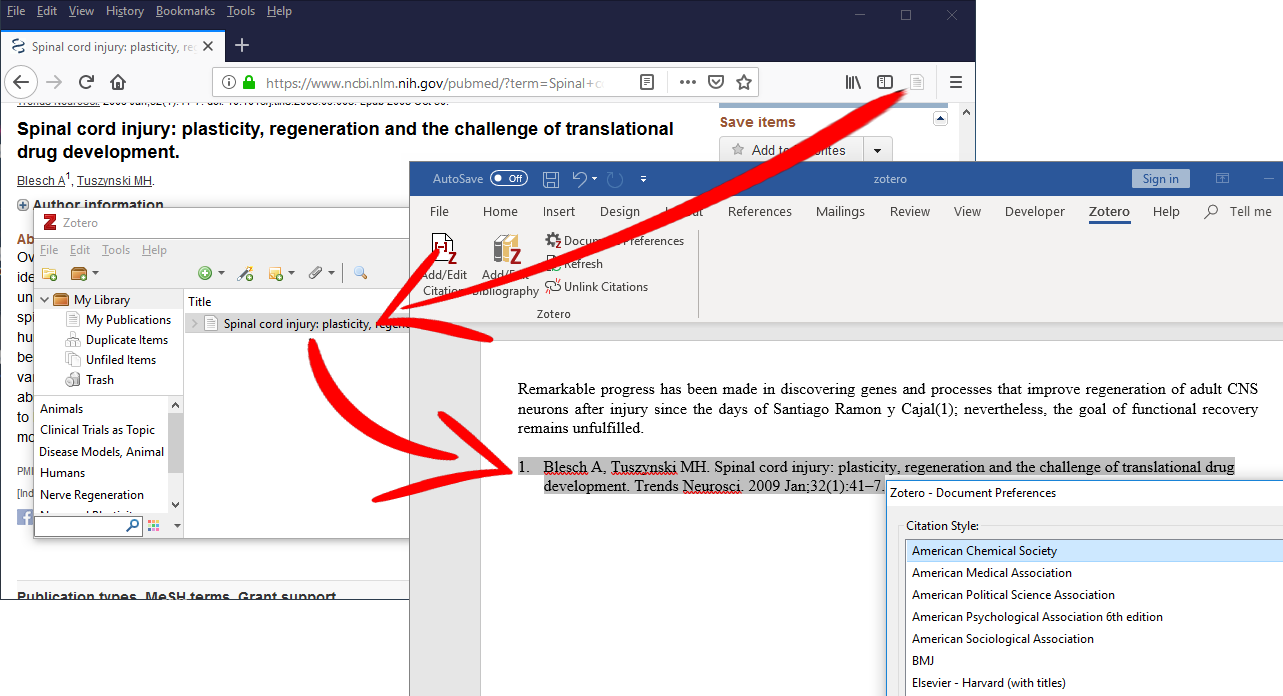This screenshot has width=1283, height=696.
Task: Open Zotero Add Attachment dropdown
Action: pyautogui.click(x=321, y=273)
